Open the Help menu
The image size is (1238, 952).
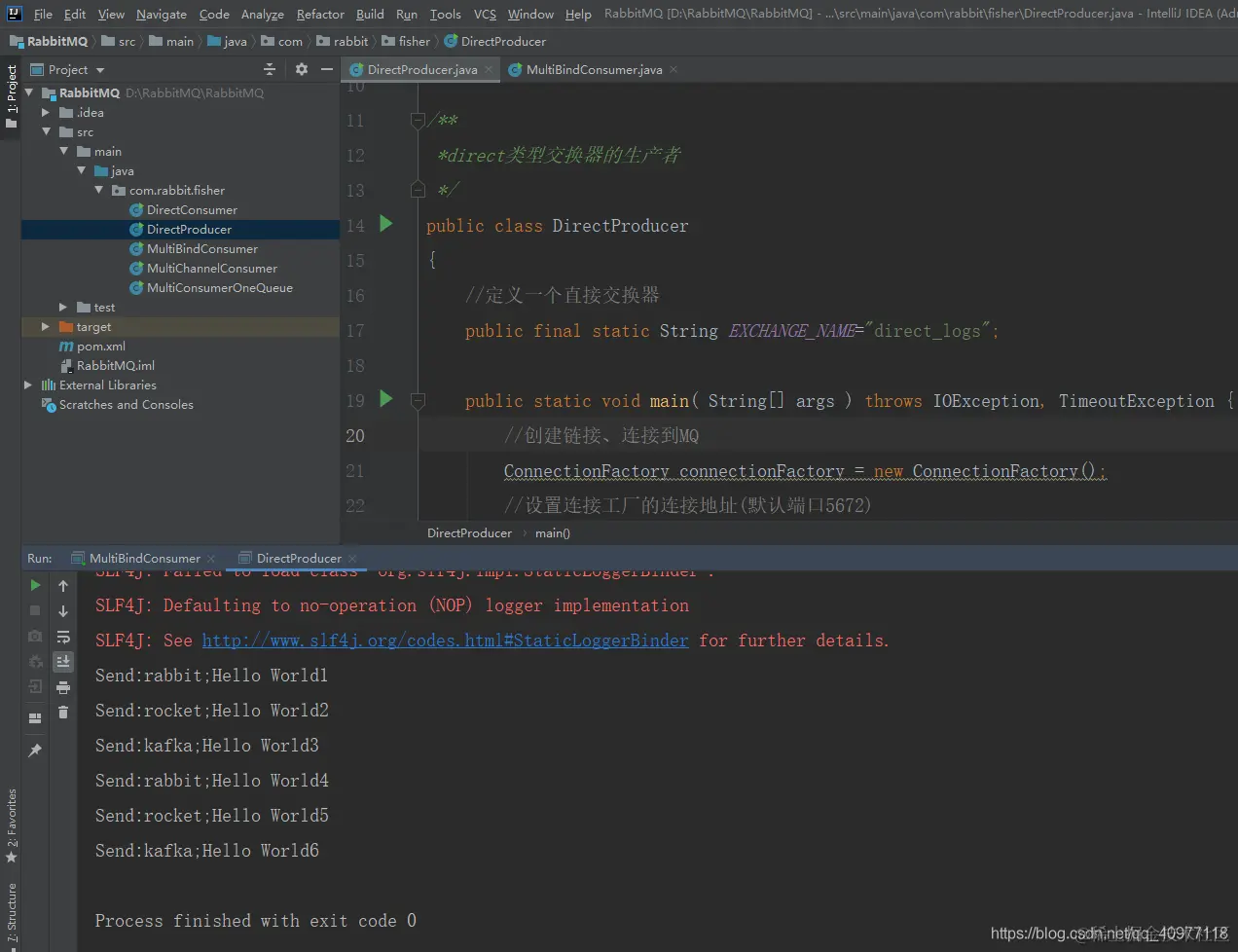(578, 14)
